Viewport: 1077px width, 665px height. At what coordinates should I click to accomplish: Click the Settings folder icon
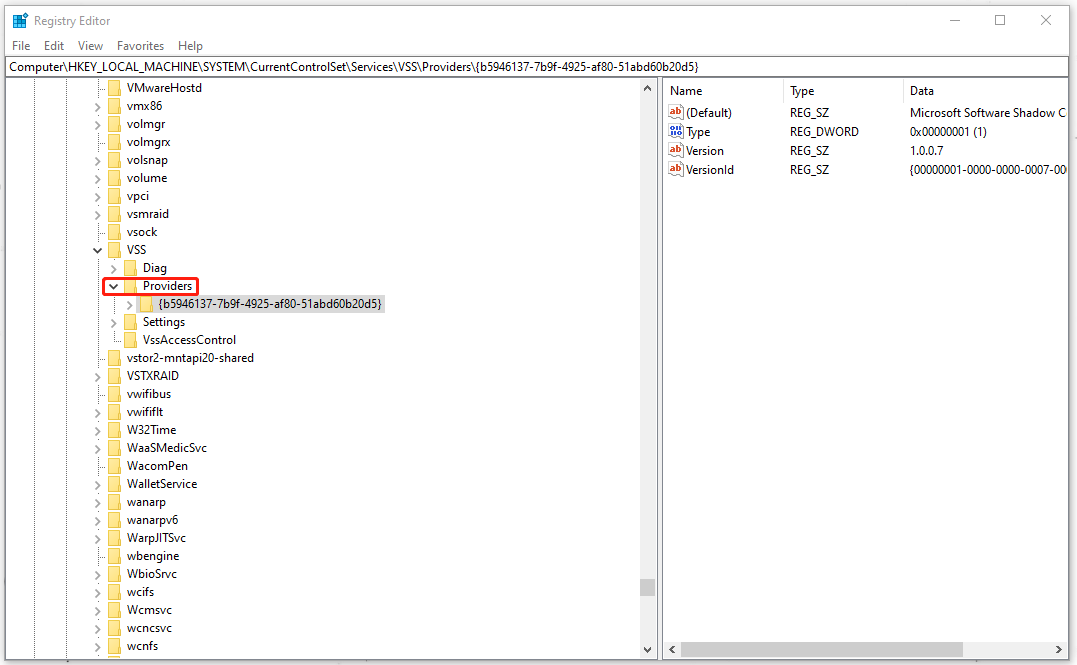131,322
